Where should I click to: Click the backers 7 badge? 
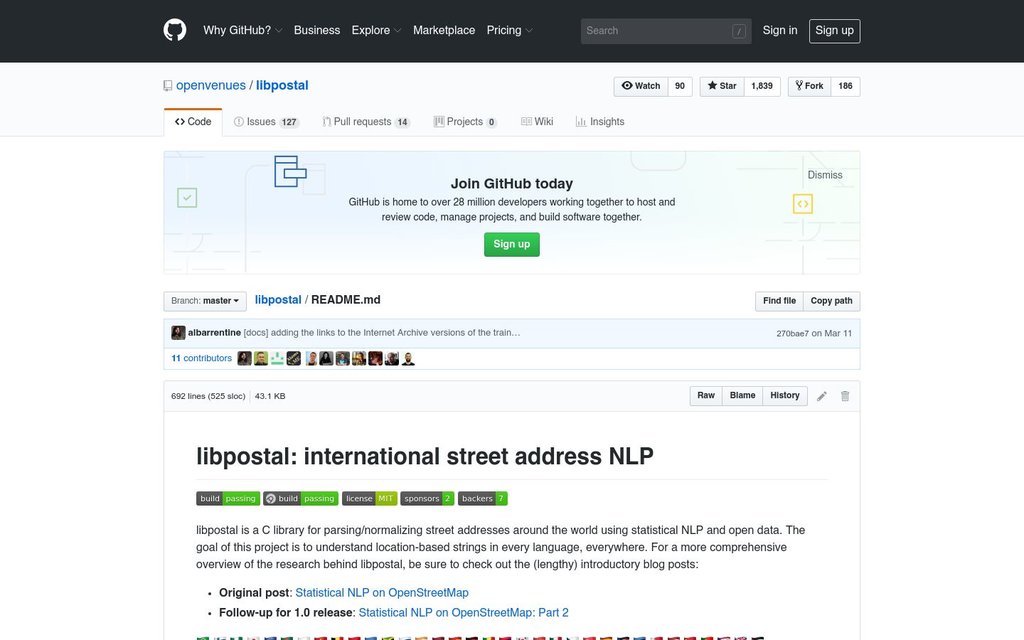click(483, 498)
